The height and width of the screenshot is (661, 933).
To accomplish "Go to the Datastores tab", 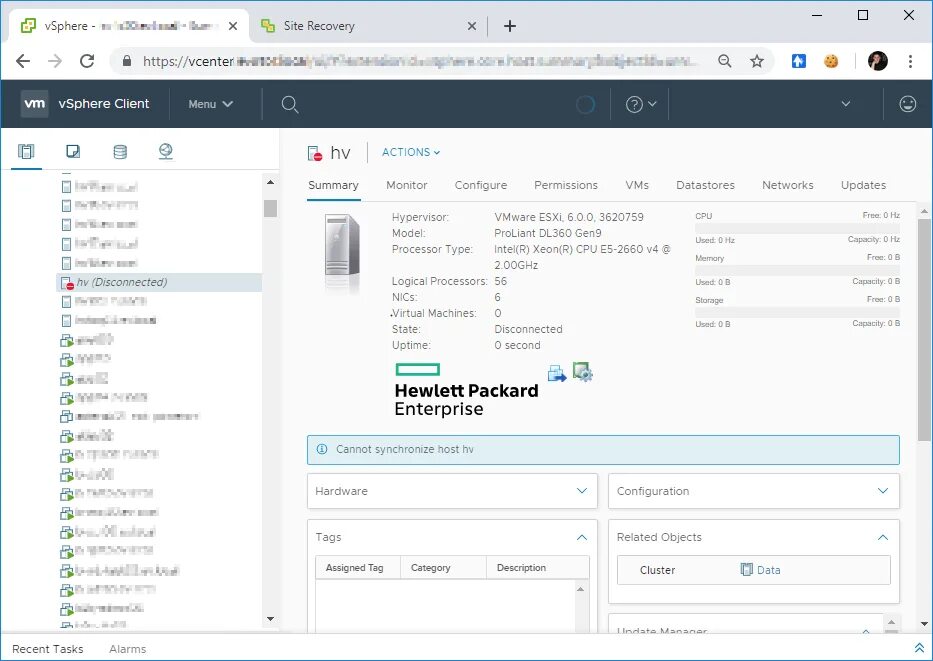I will point(705,185).
